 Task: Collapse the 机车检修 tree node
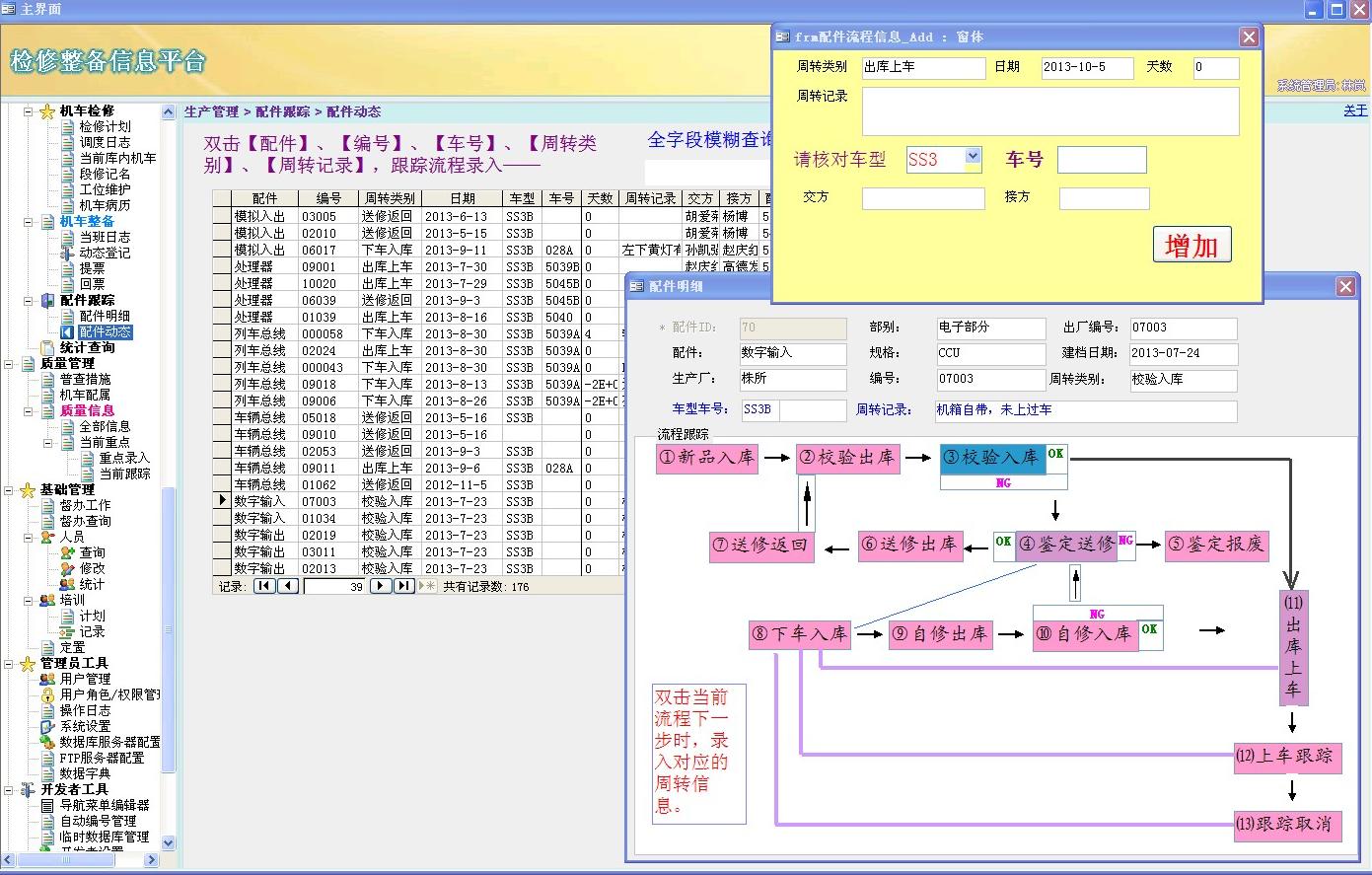(x=29, y=111)
